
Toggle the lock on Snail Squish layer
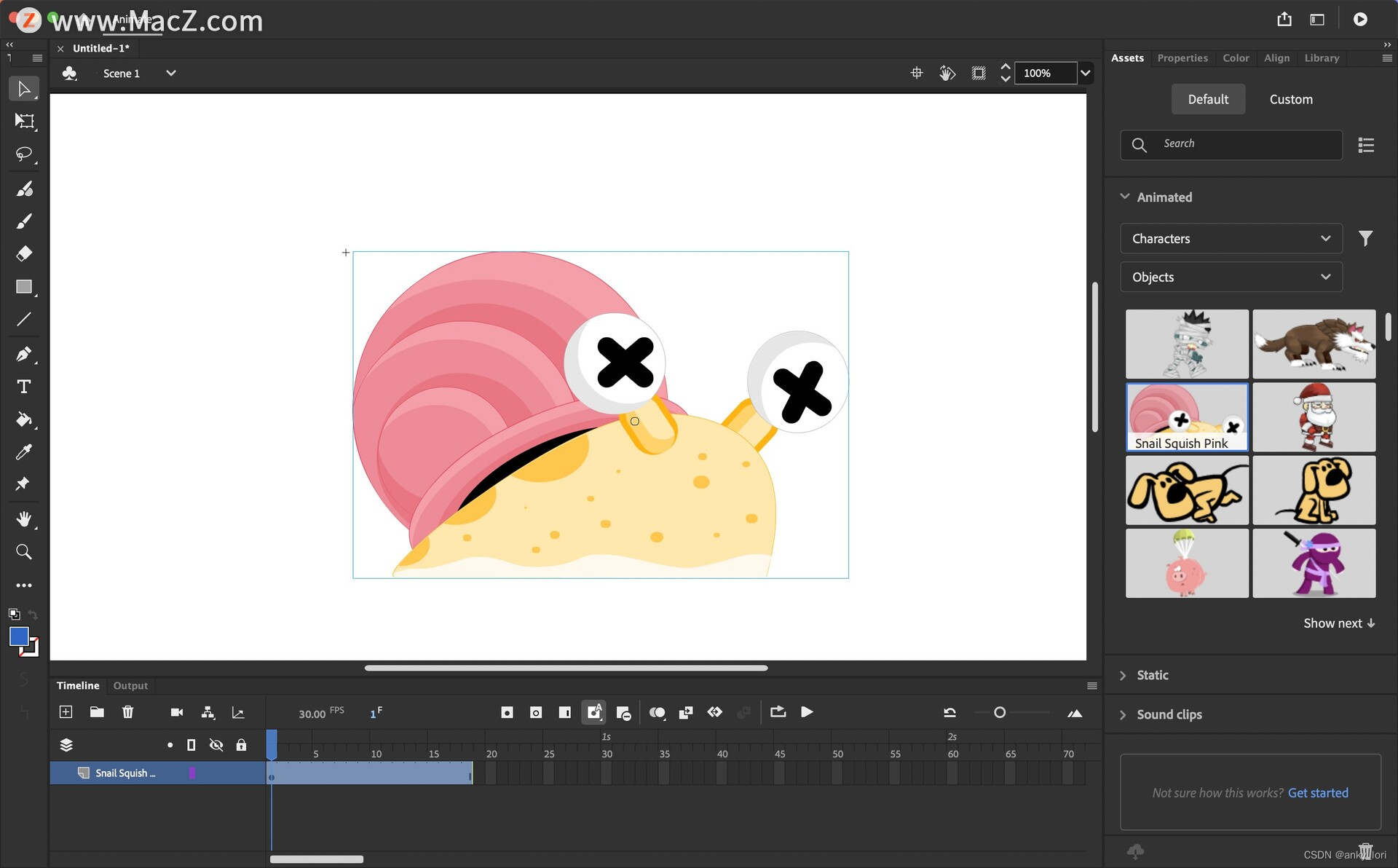click(242, 772)
